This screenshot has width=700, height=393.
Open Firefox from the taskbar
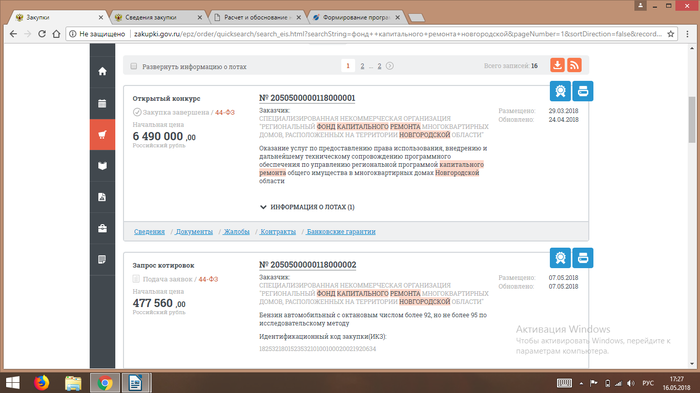pyautogui.click(x=42, y=383)
